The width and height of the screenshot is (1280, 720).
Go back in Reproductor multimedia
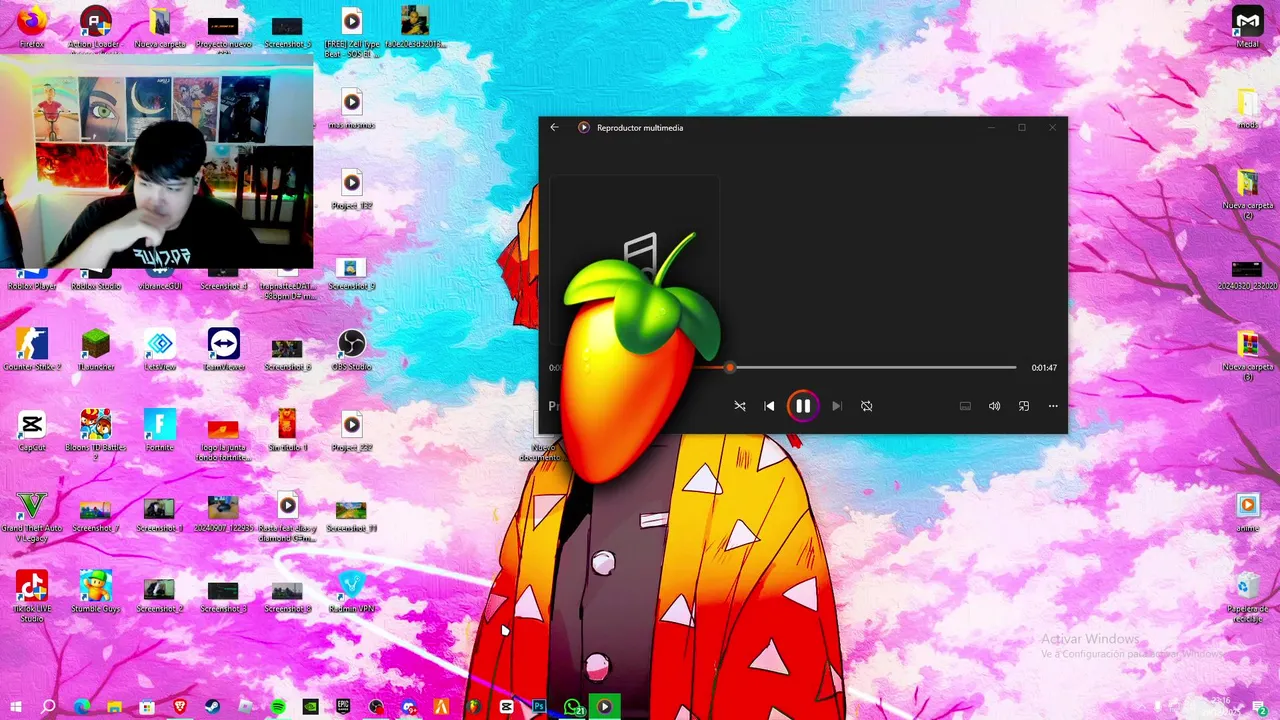pyautogui.click(x=555, y=127)
